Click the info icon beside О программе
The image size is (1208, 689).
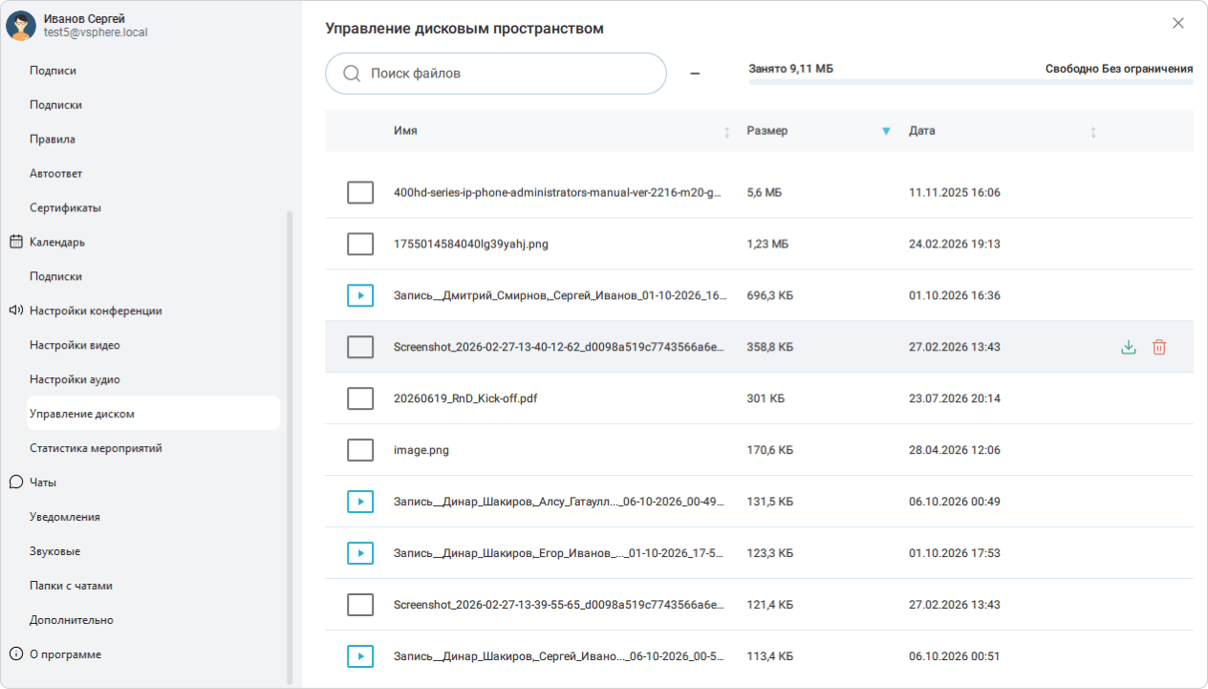tap(16, 654)
